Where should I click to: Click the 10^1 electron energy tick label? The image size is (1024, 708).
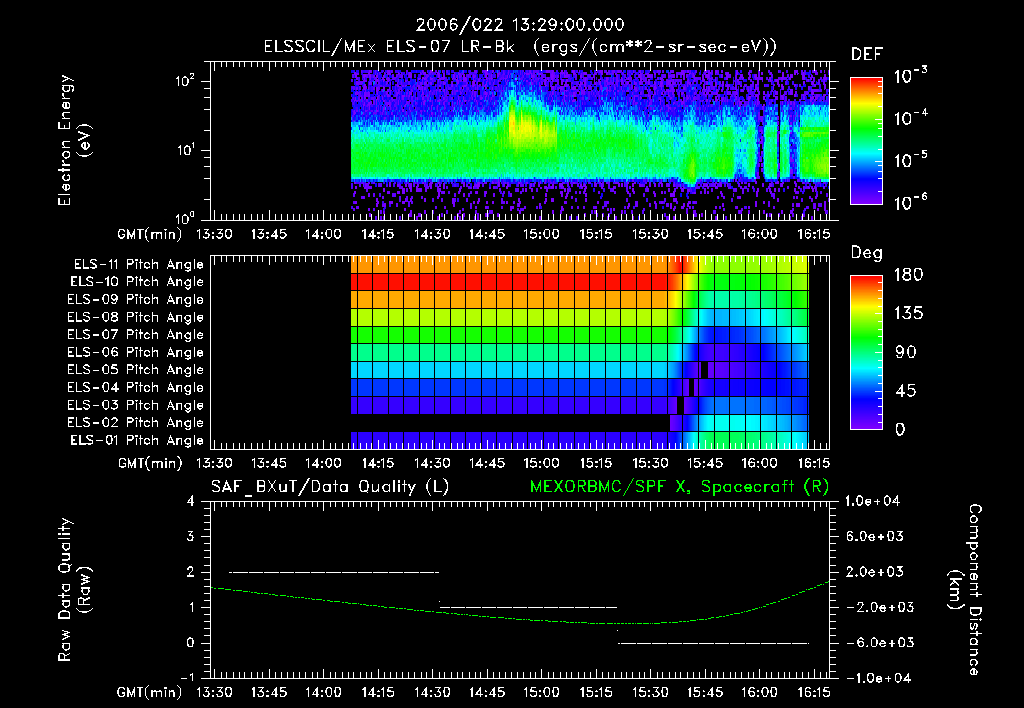(x=185, y=150)
